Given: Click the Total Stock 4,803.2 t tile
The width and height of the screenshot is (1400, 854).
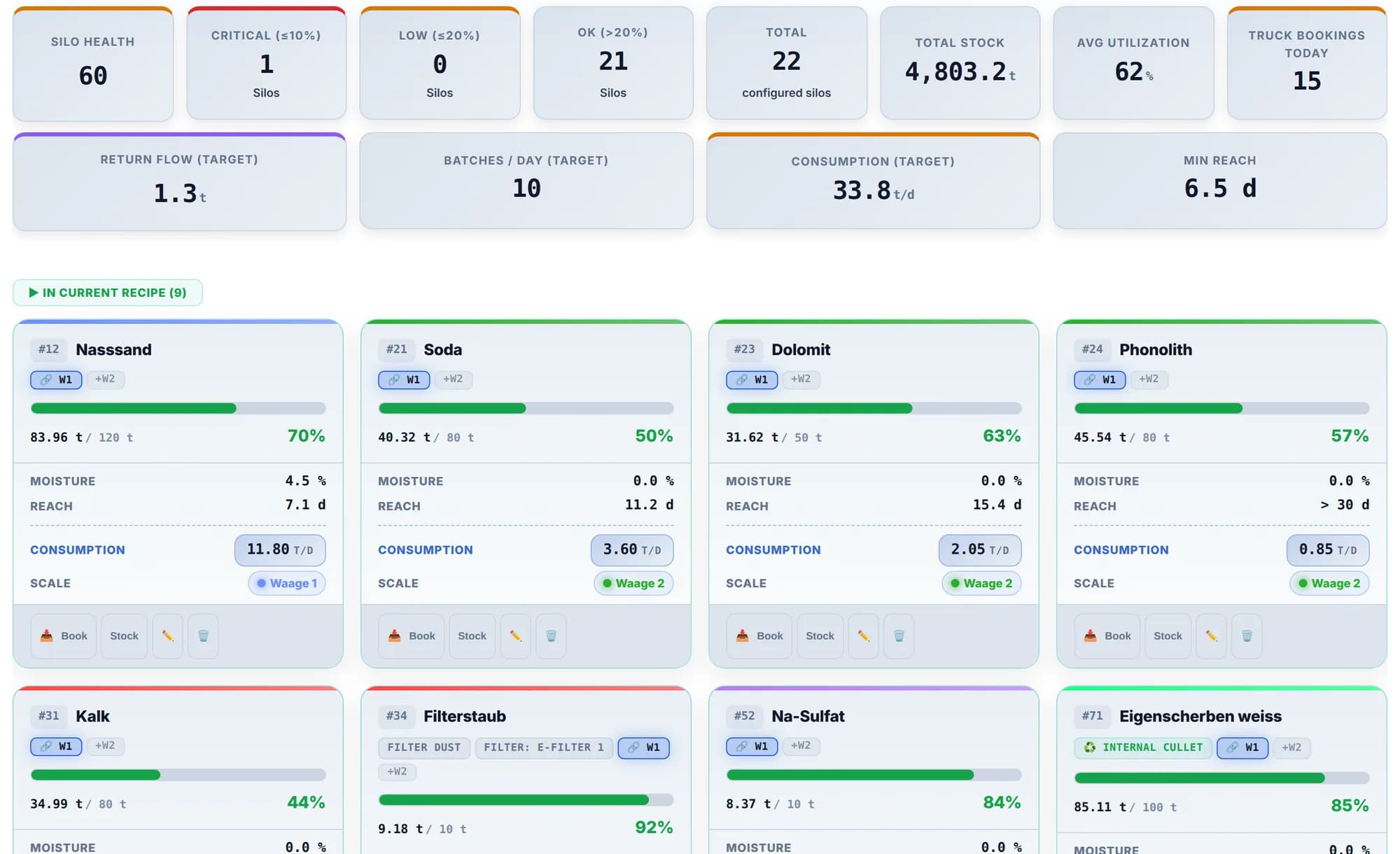Looking at the screenshot, I should tap(960, 63).
